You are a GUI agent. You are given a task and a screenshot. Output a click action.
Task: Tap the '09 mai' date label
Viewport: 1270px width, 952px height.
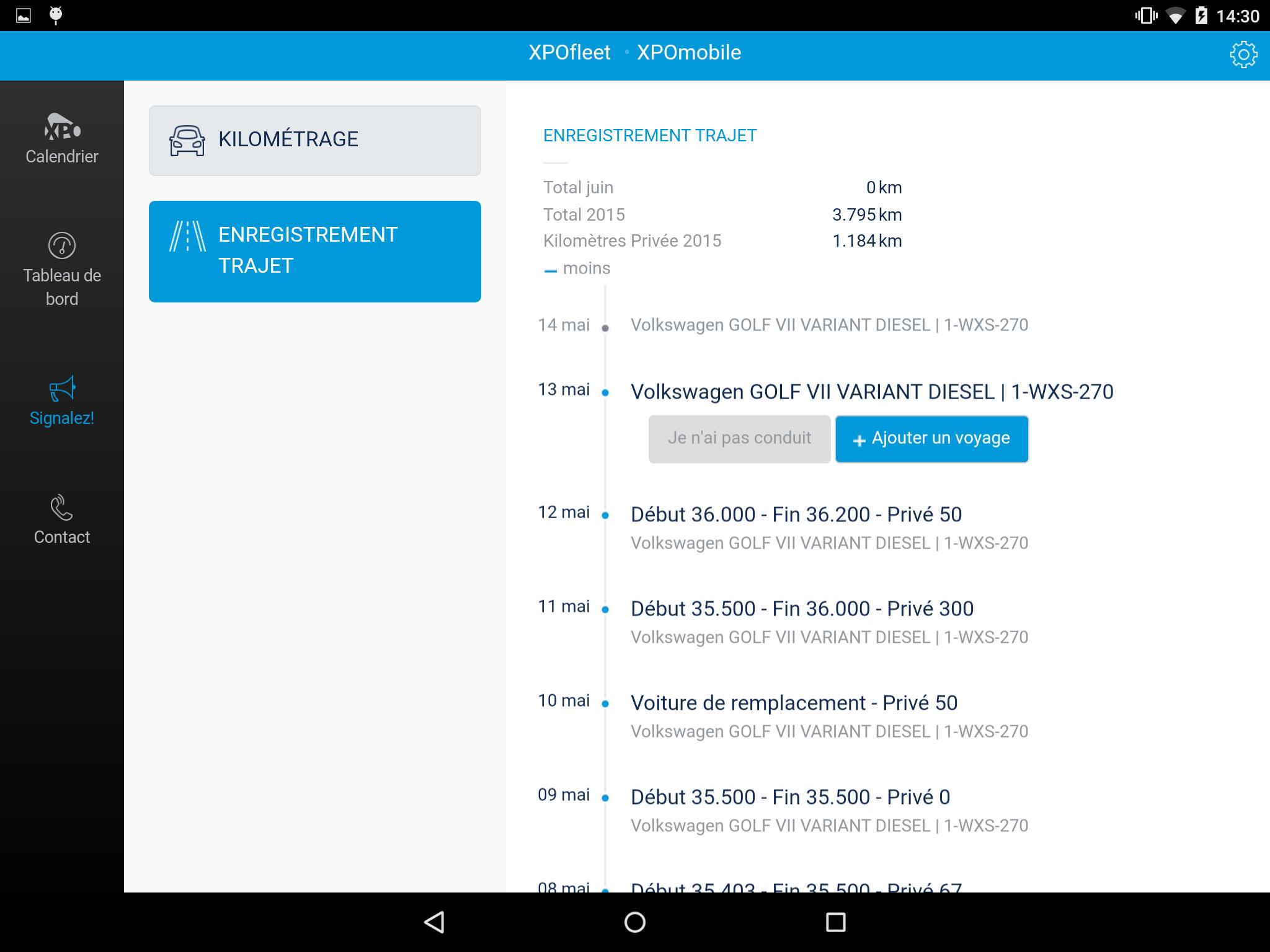564,795
